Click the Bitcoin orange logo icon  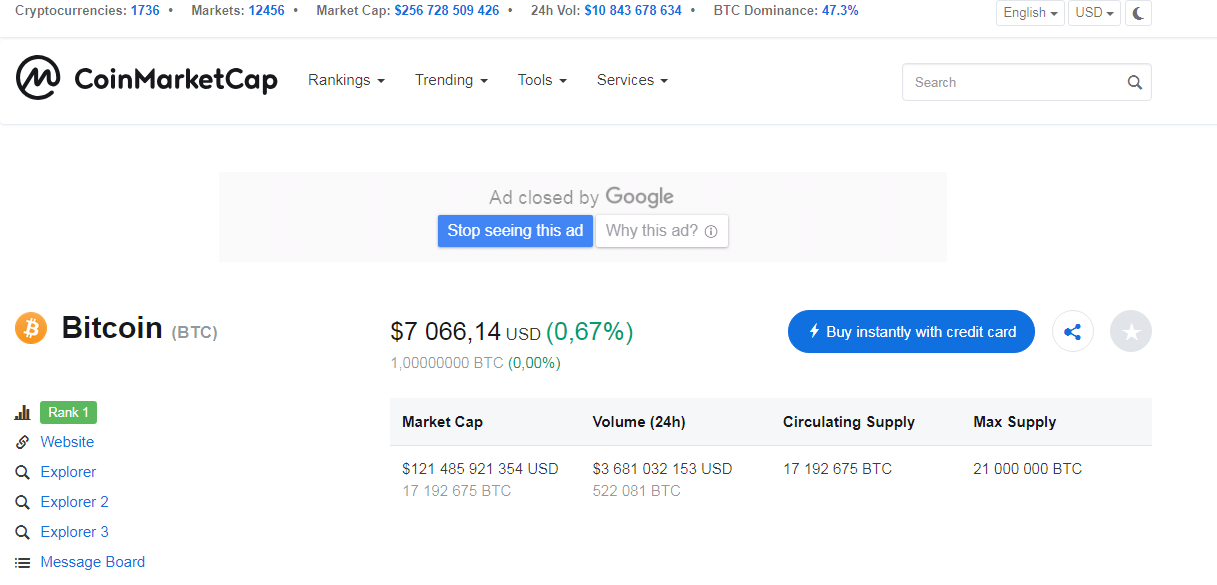point(31,327)
